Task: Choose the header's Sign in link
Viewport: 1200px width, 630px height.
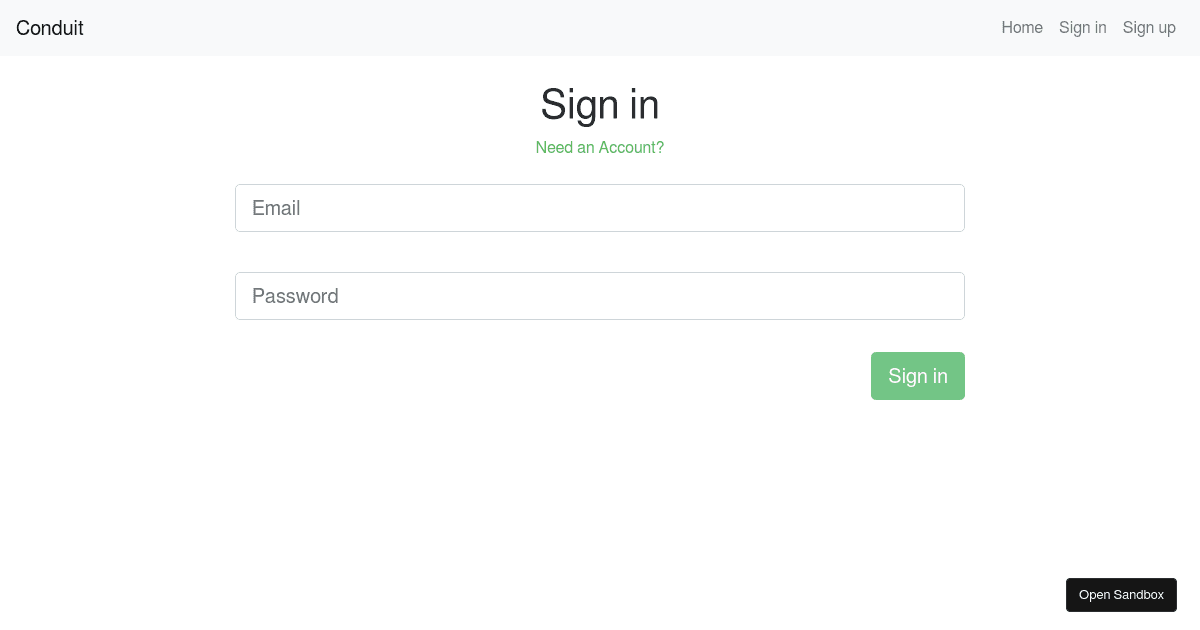Action: coord(1082,28)
